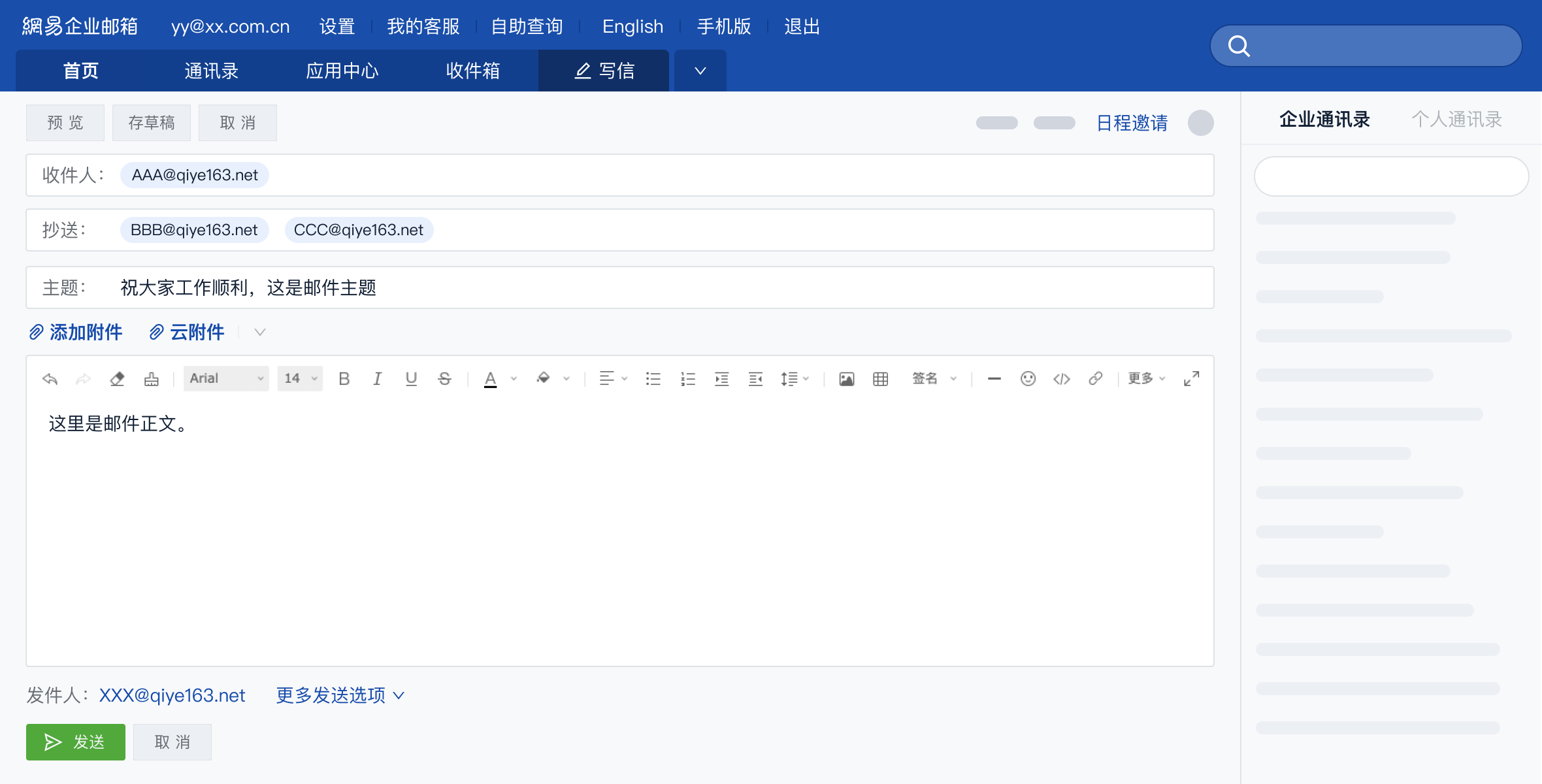Screen dimensions: 1542x784
Task: Click the eraser clear-formatting icon
Action: click(x=117, y=379)
